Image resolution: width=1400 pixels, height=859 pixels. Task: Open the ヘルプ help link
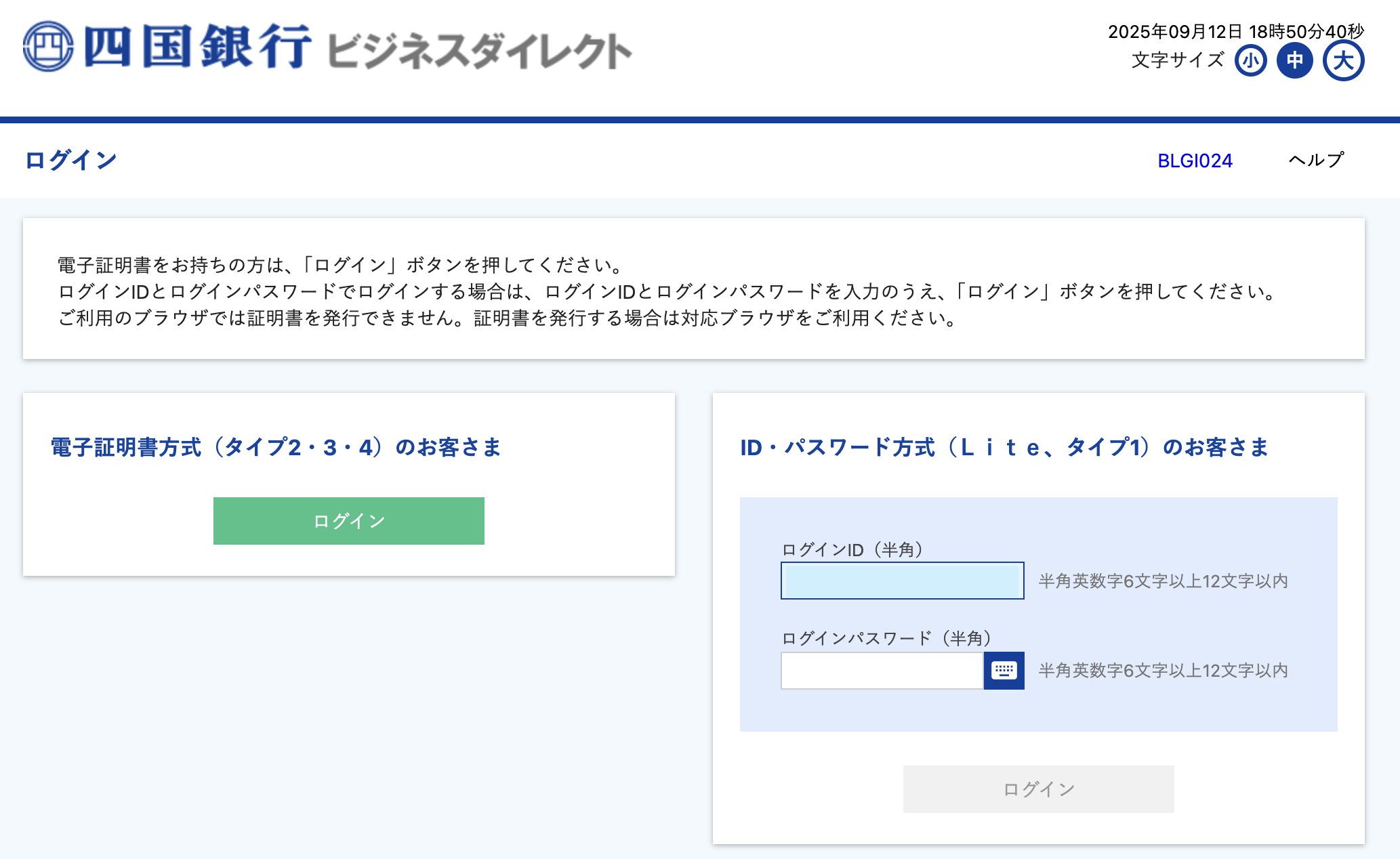tap(1316, 161)
